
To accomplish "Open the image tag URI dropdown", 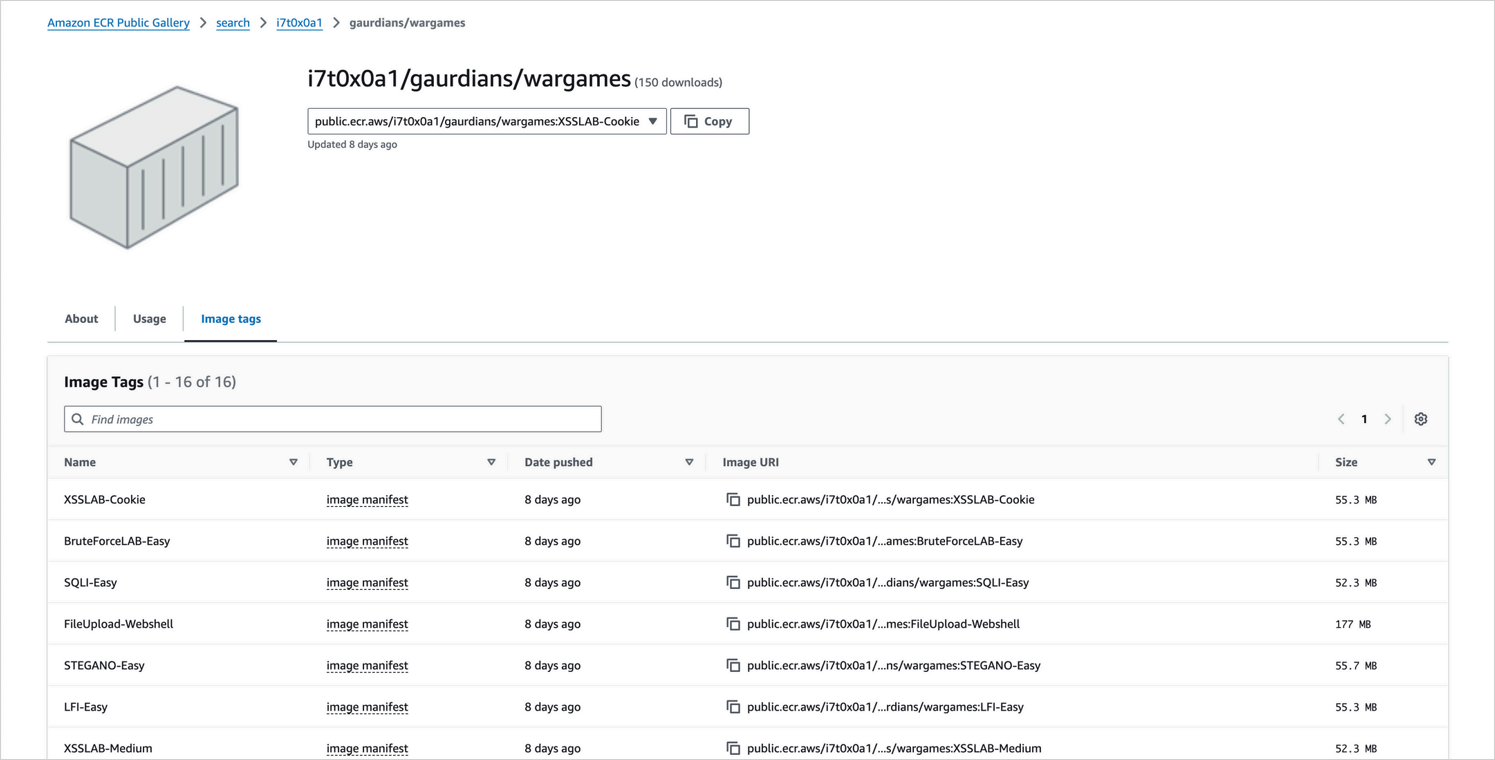I will pyautogui.click(x=487, y=121).
